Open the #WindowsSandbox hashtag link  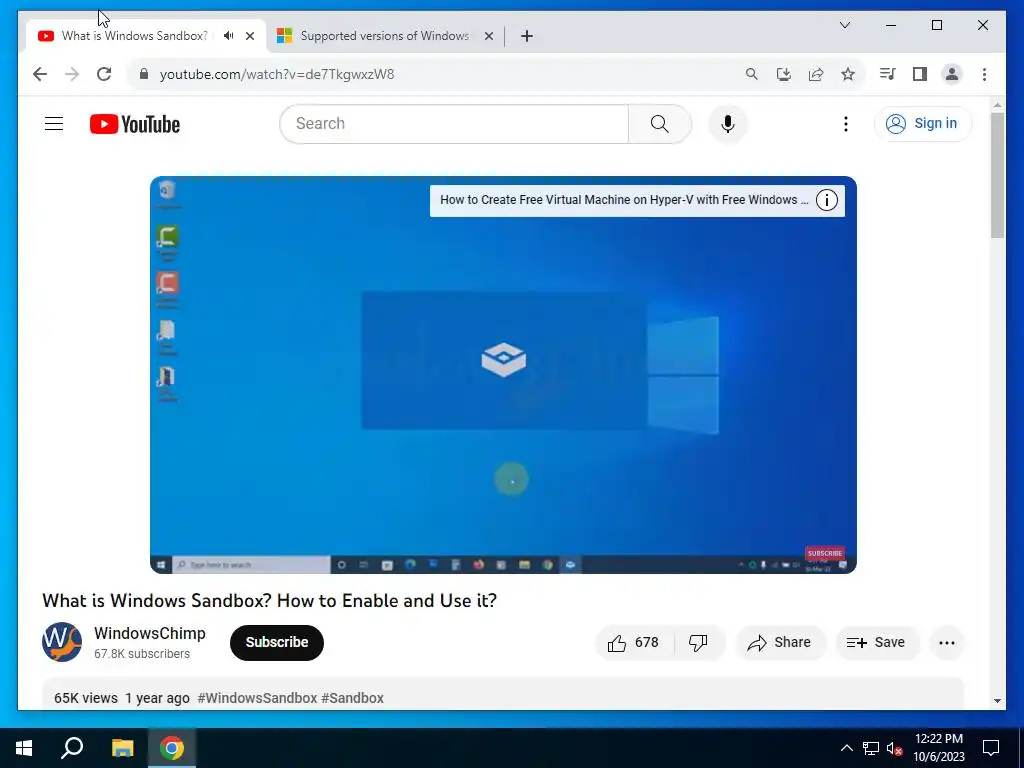click(257, 698)
